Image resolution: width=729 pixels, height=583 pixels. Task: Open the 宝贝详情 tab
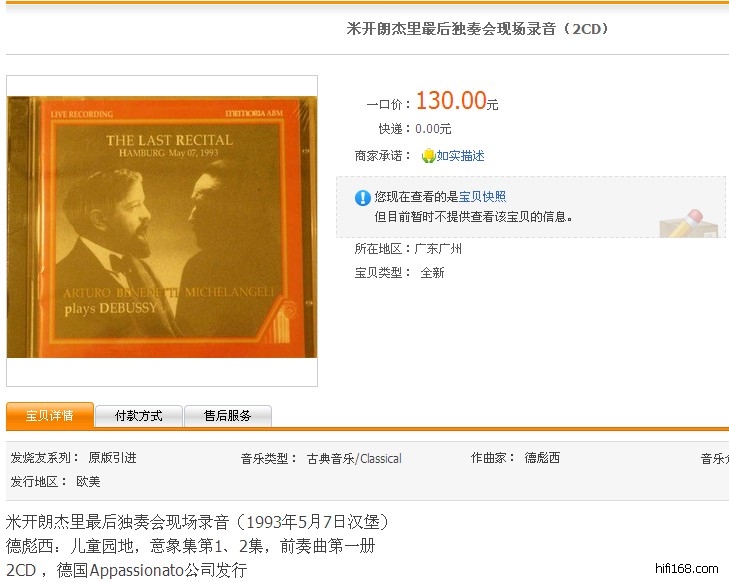click(50, 416)
